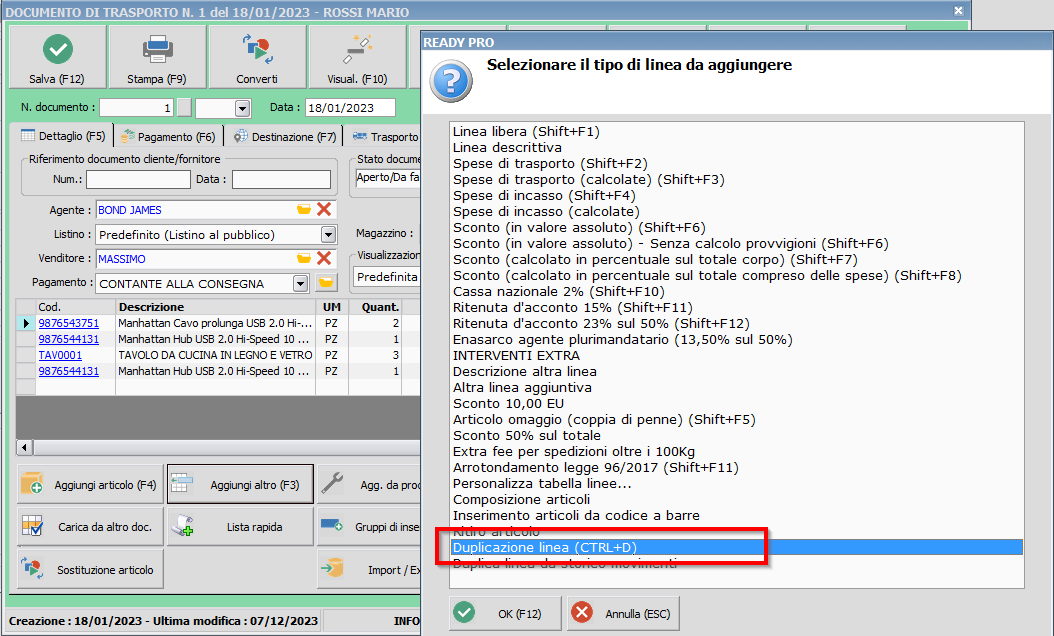Select Sconto 10,00 EU entry

(x=509, y=403)
